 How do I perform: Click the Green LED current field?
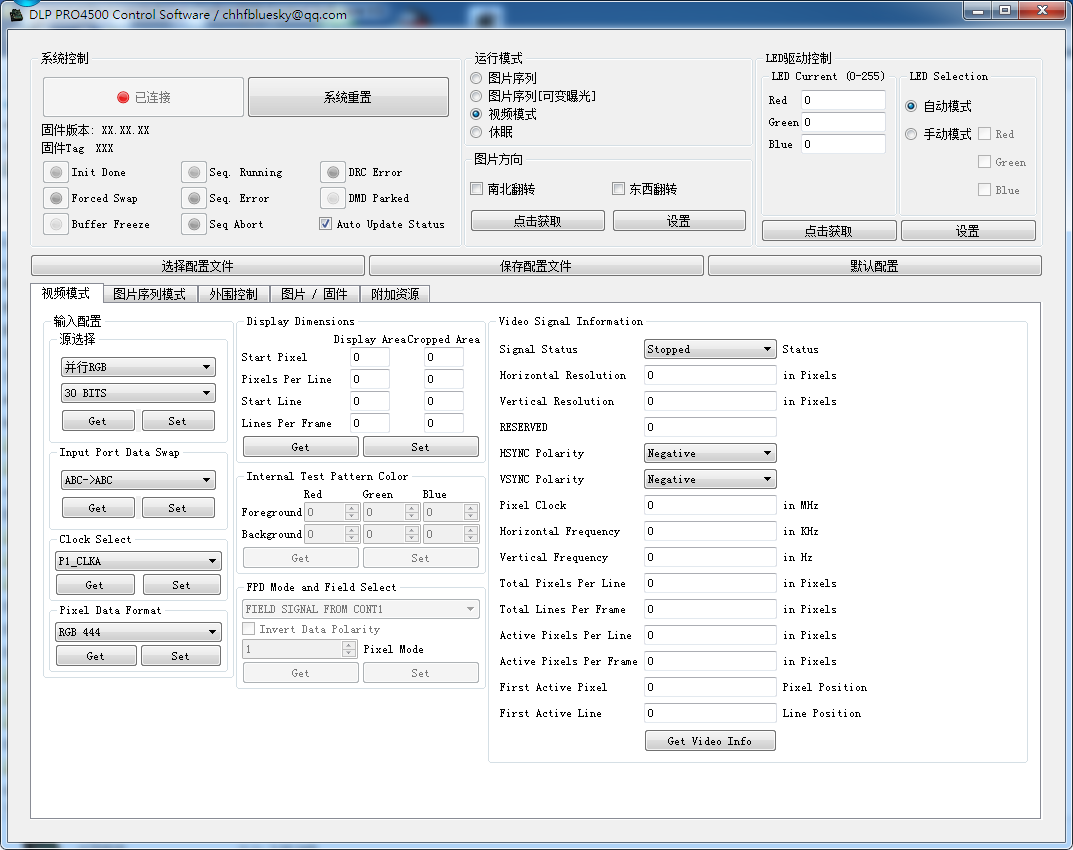pos(843,123)
